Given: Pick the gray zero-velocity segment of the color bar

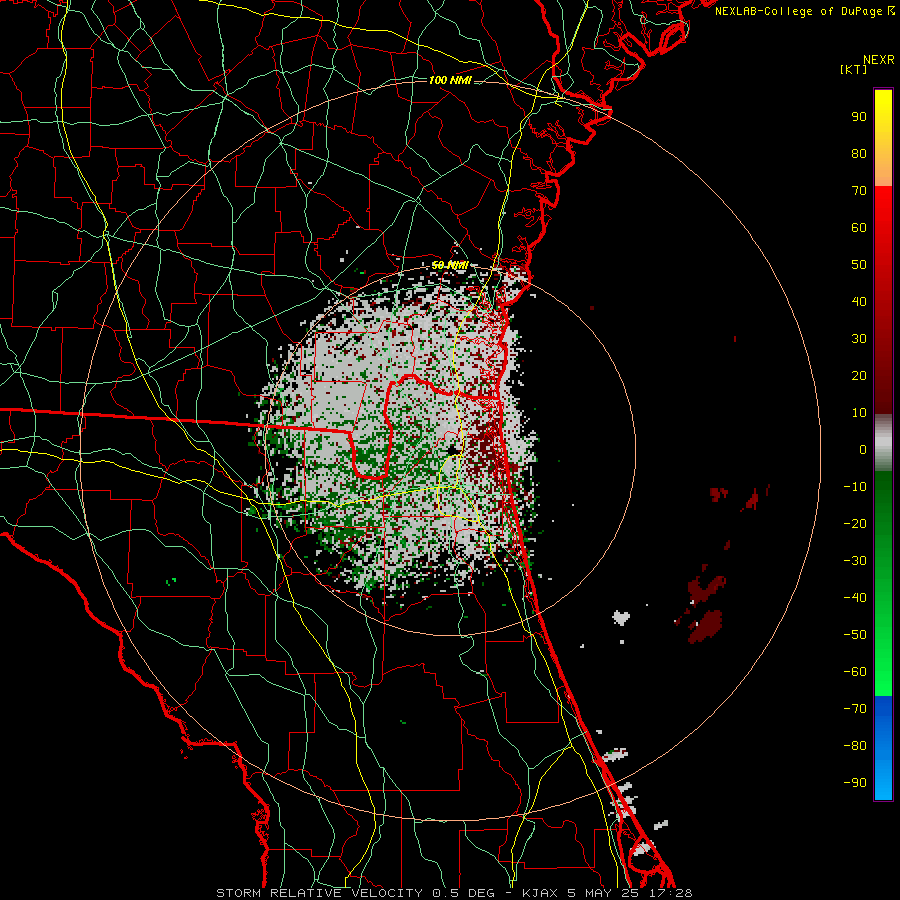Looking at the screenshot, I should click(883, 443).
